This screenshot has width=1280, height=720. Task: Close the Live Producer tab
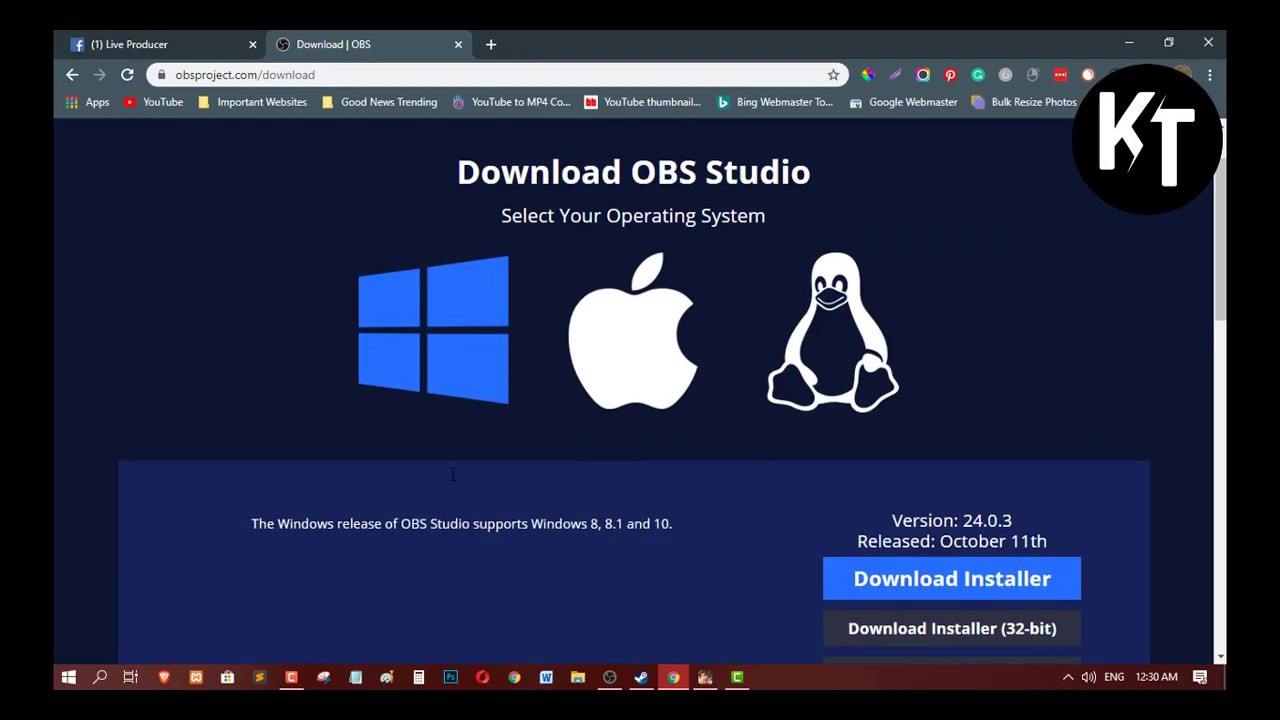(253, 44)
